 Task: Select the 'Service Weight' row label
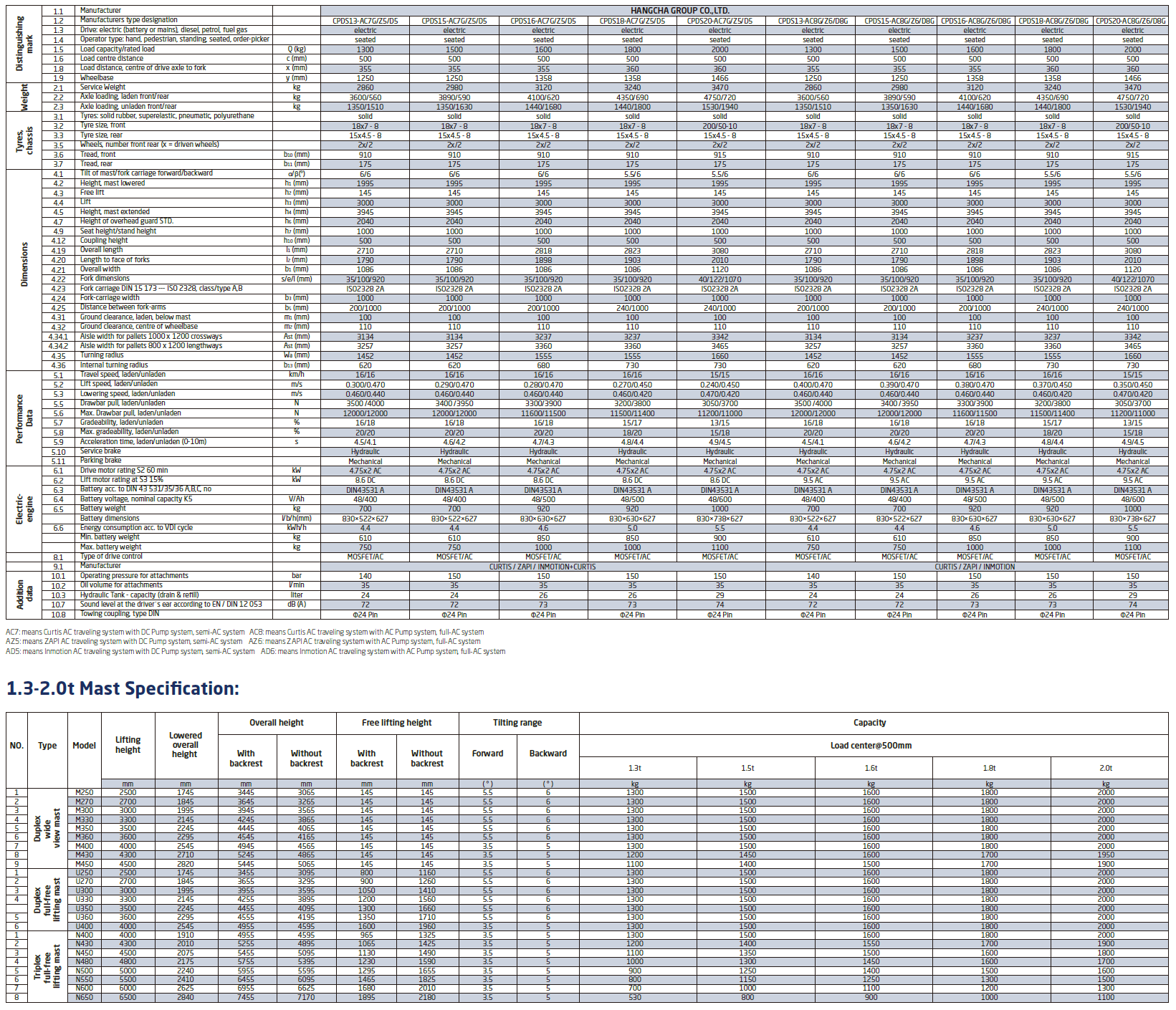coord(103,87)
